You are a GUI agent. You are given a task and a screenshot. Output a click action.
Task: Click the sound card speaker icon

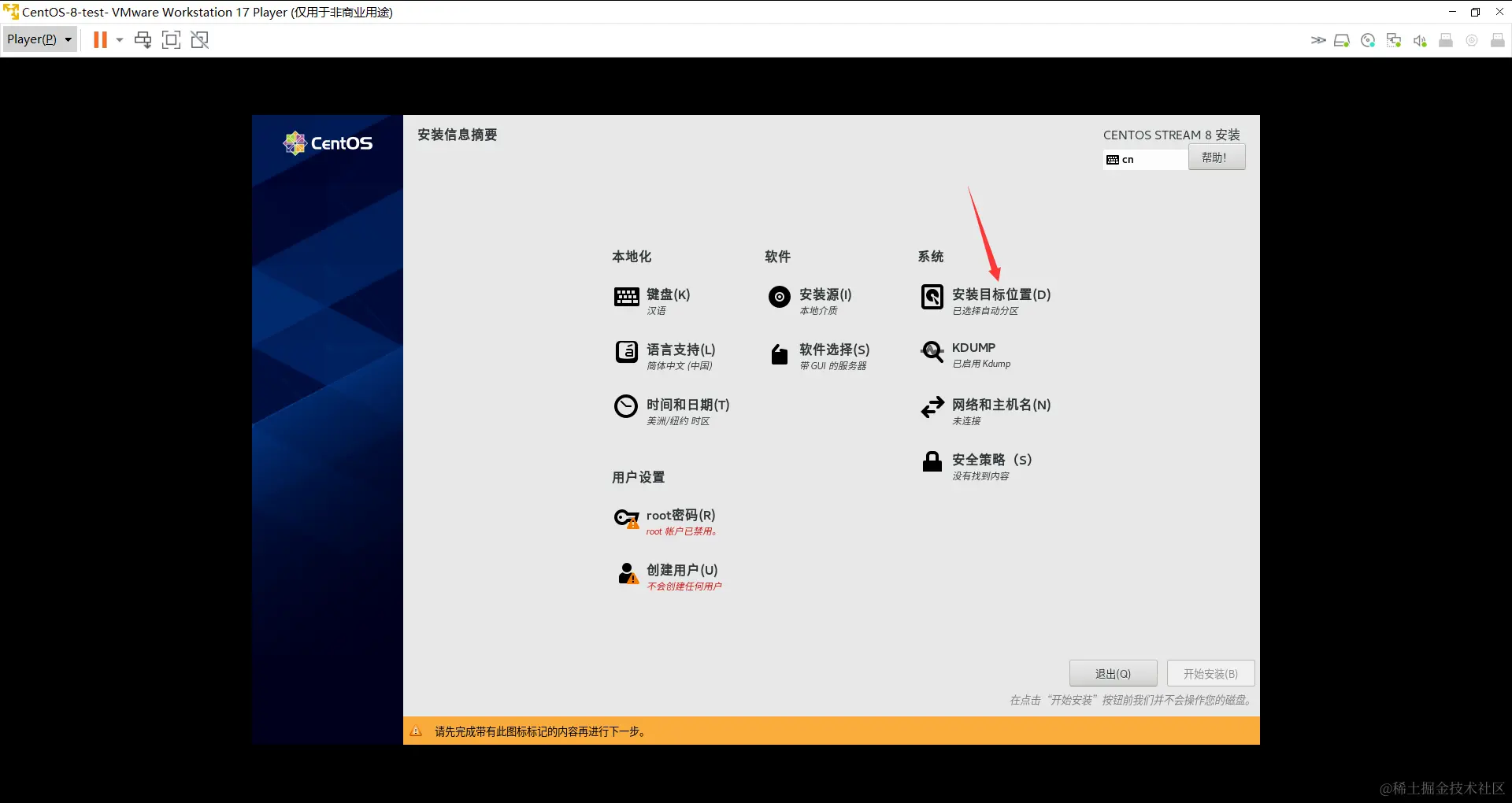[1420, 40]
